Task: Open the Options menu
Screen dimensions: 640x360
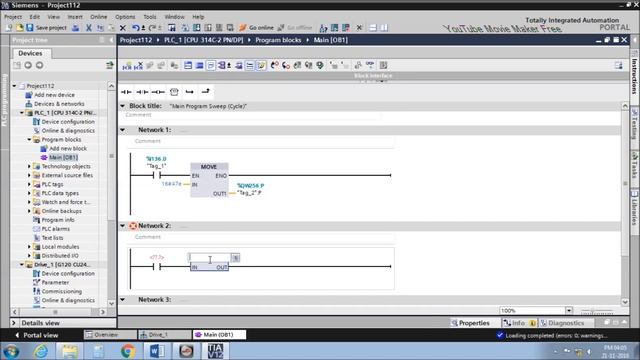Action: pos(125,17)
